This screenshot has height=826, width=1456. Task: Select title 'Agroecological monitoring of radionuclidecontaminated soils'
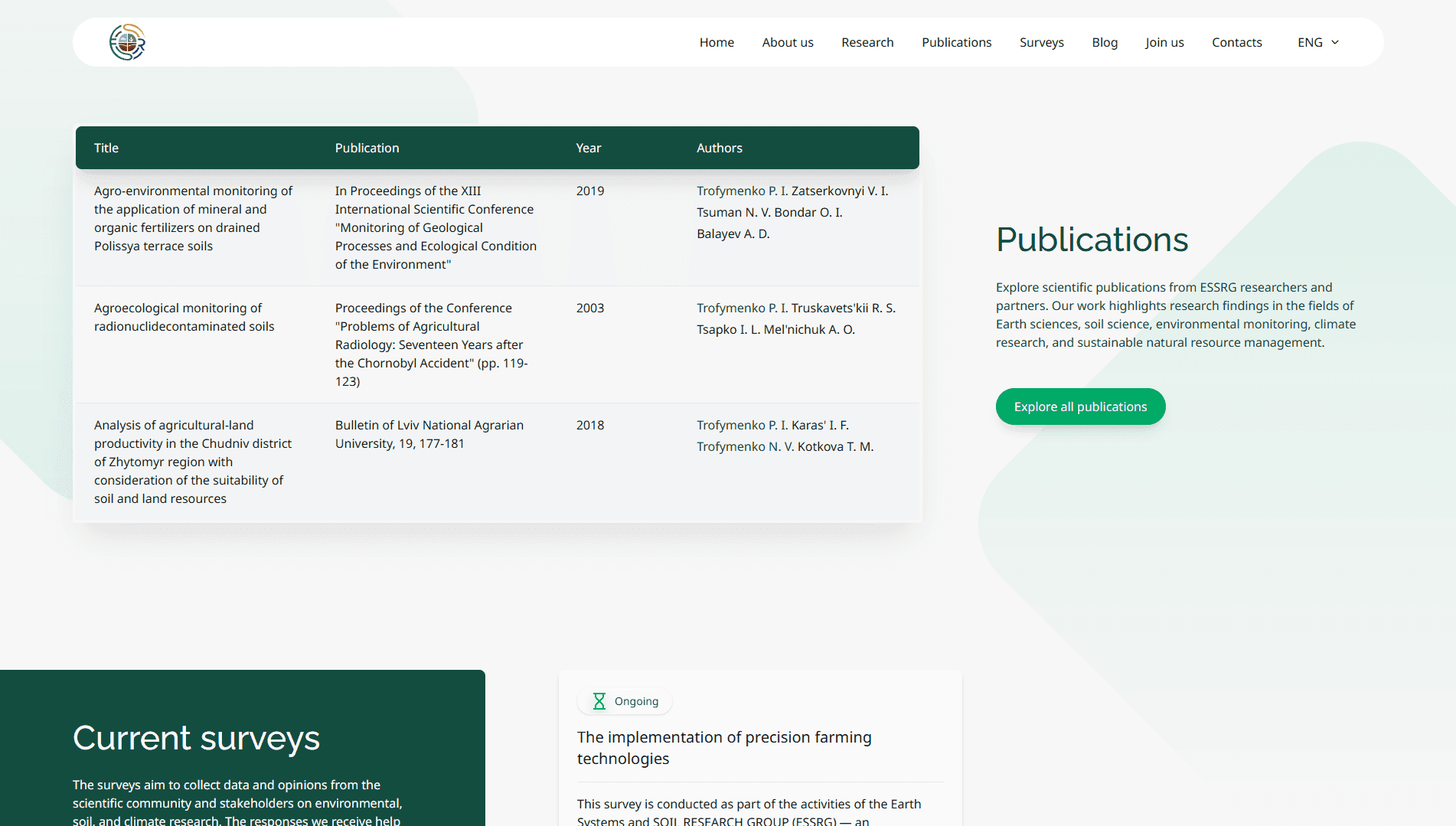point(184,317)
